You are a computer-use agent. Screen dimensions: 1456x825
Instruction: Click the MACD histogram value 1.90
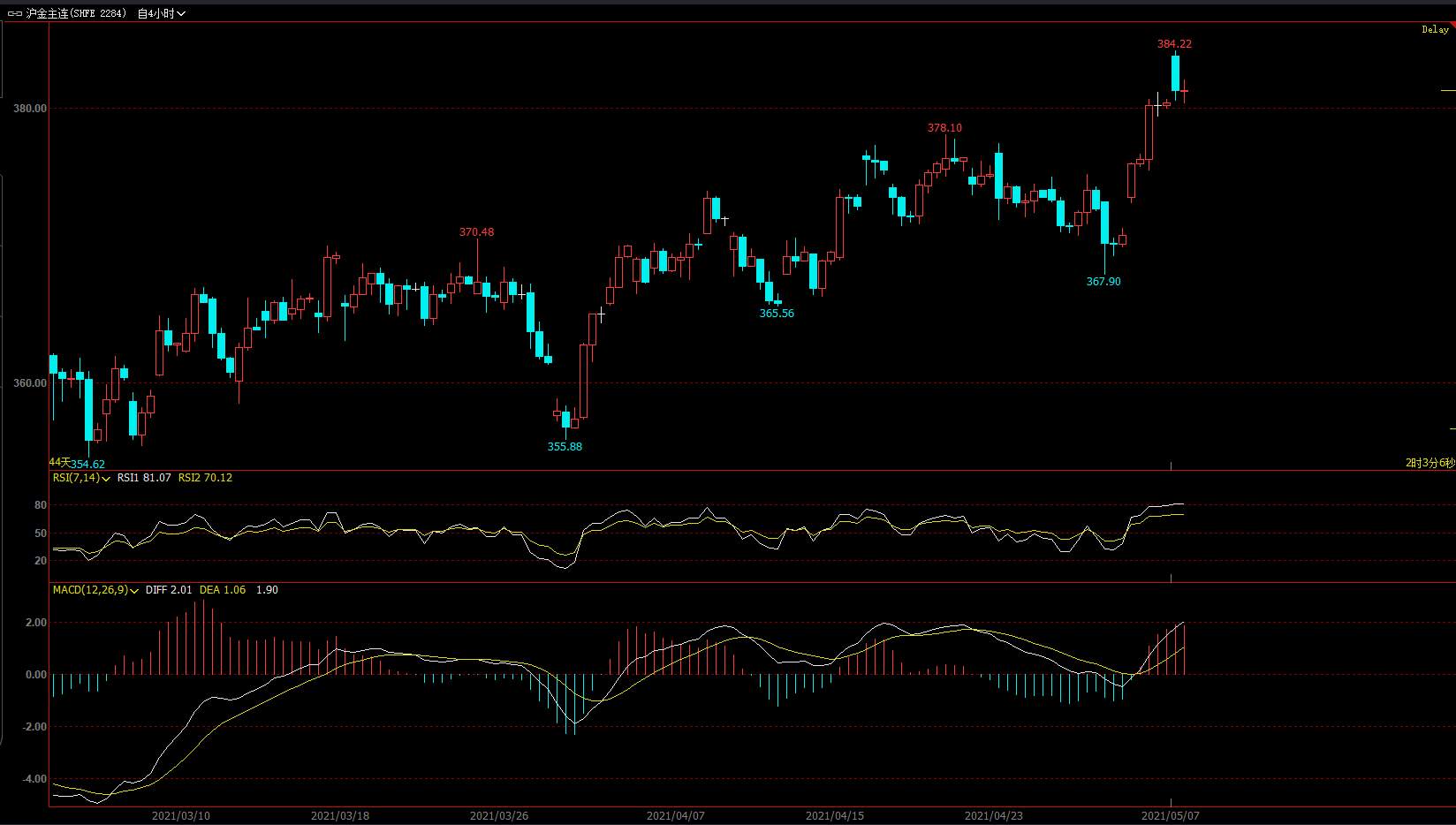click(x=267, y=590)
